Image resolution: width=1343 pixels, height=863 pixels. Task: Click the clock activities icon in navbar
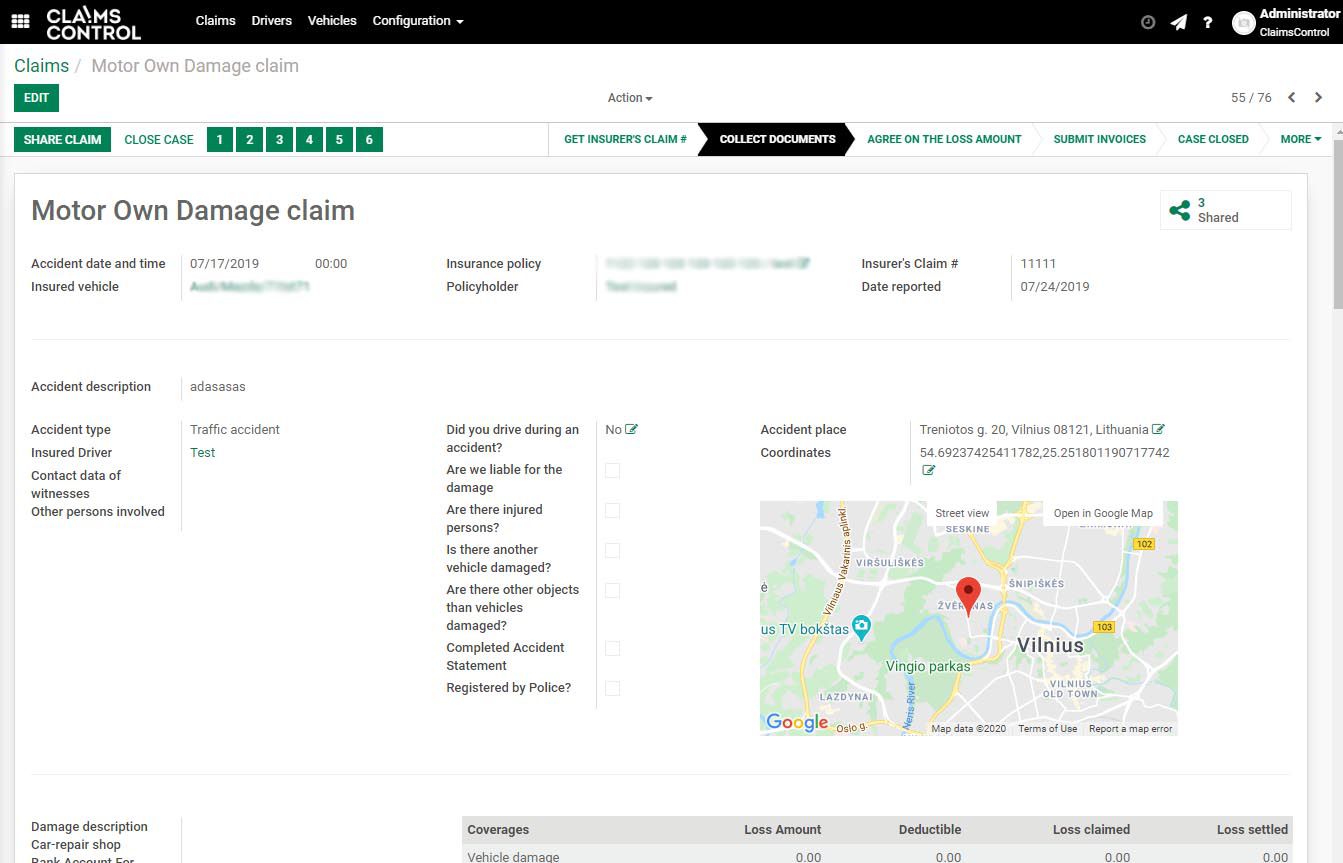pyautogui.click(x=1148, y=22)
